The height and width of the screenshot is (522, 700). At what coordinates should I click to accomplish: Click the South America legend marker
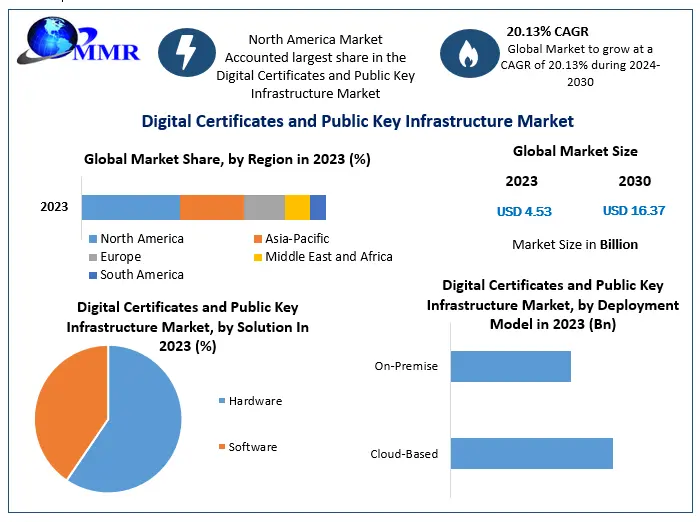click(x=93, y=275)
